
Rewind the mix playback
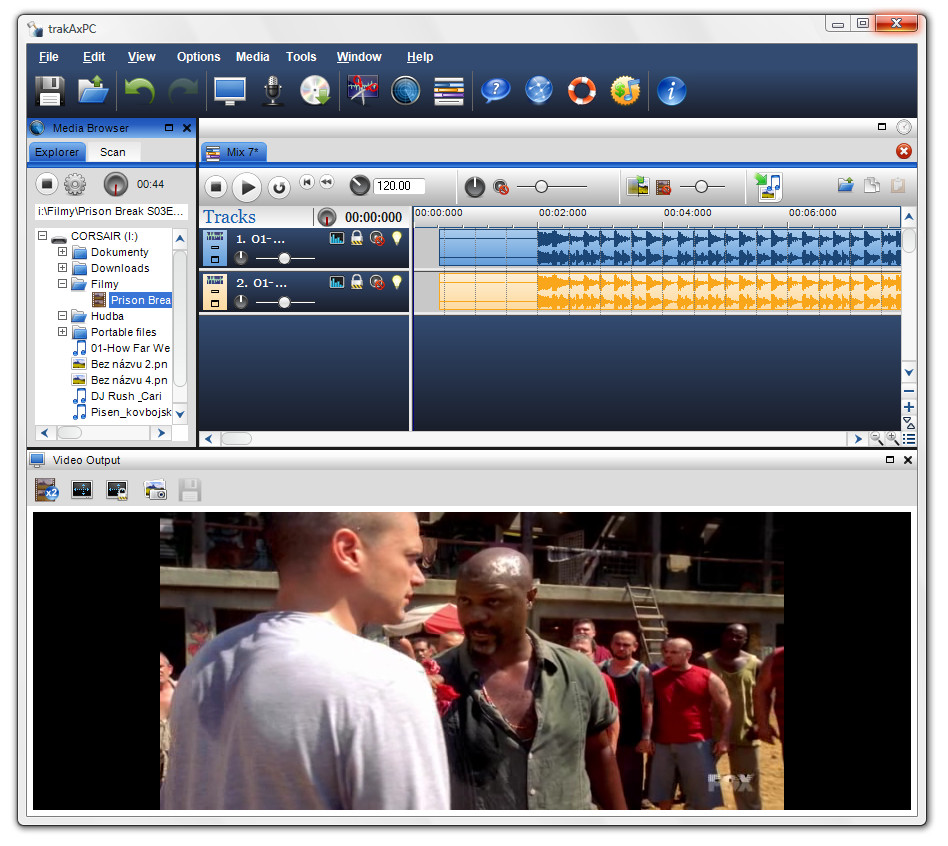point(327,182)
